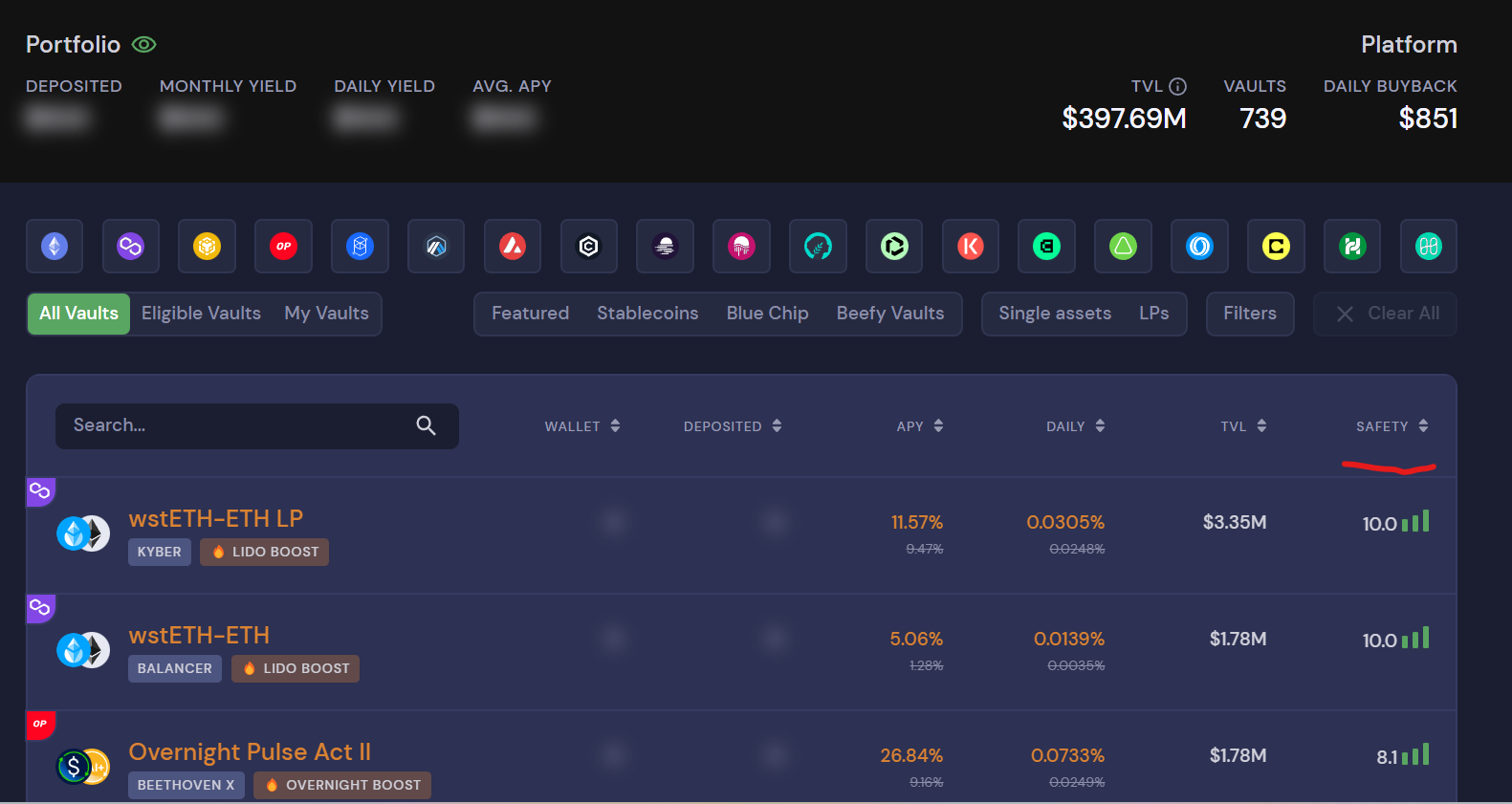Switch to My Vaults tab
This screenshot has width=1512, height=804.
(326, 314)
